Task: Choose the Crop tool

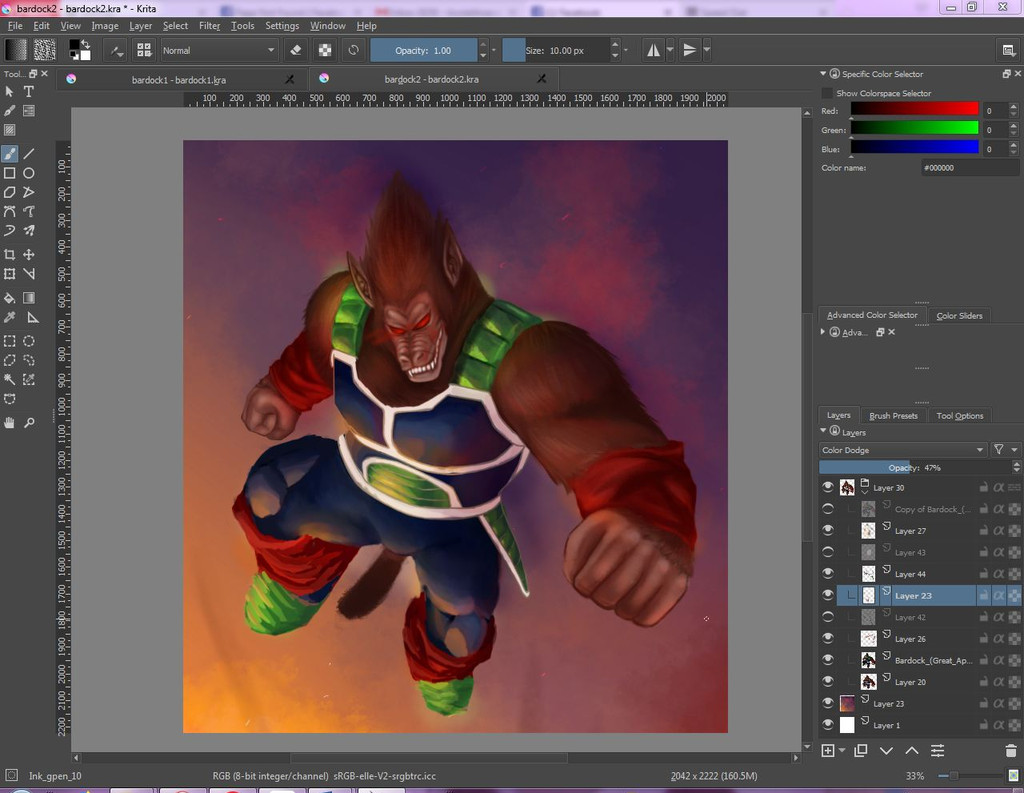Action: pos(10,255)
